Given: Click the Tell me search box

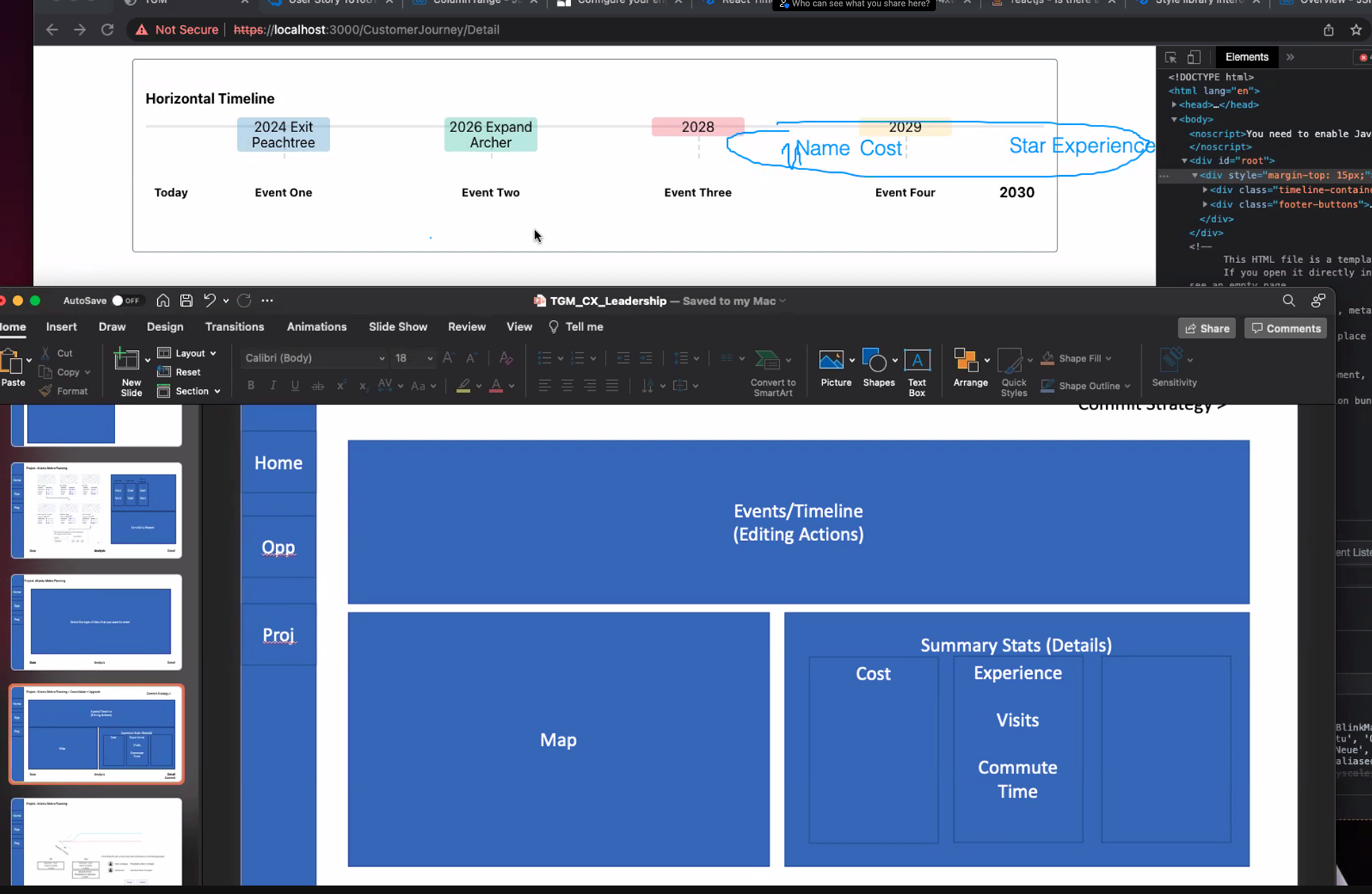Looking at the screenshot, I should [576, 327].
